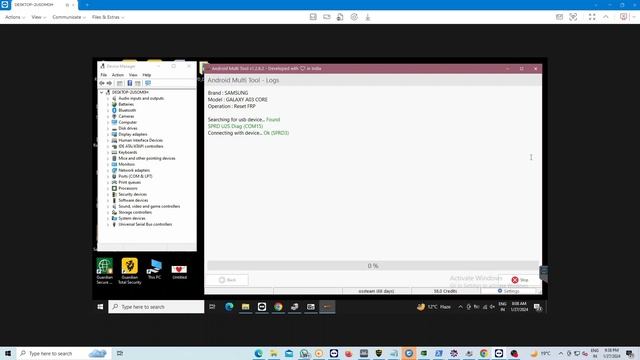
Task: Open Guardian Secure desktop shortcut
Action: pos(104,271)
